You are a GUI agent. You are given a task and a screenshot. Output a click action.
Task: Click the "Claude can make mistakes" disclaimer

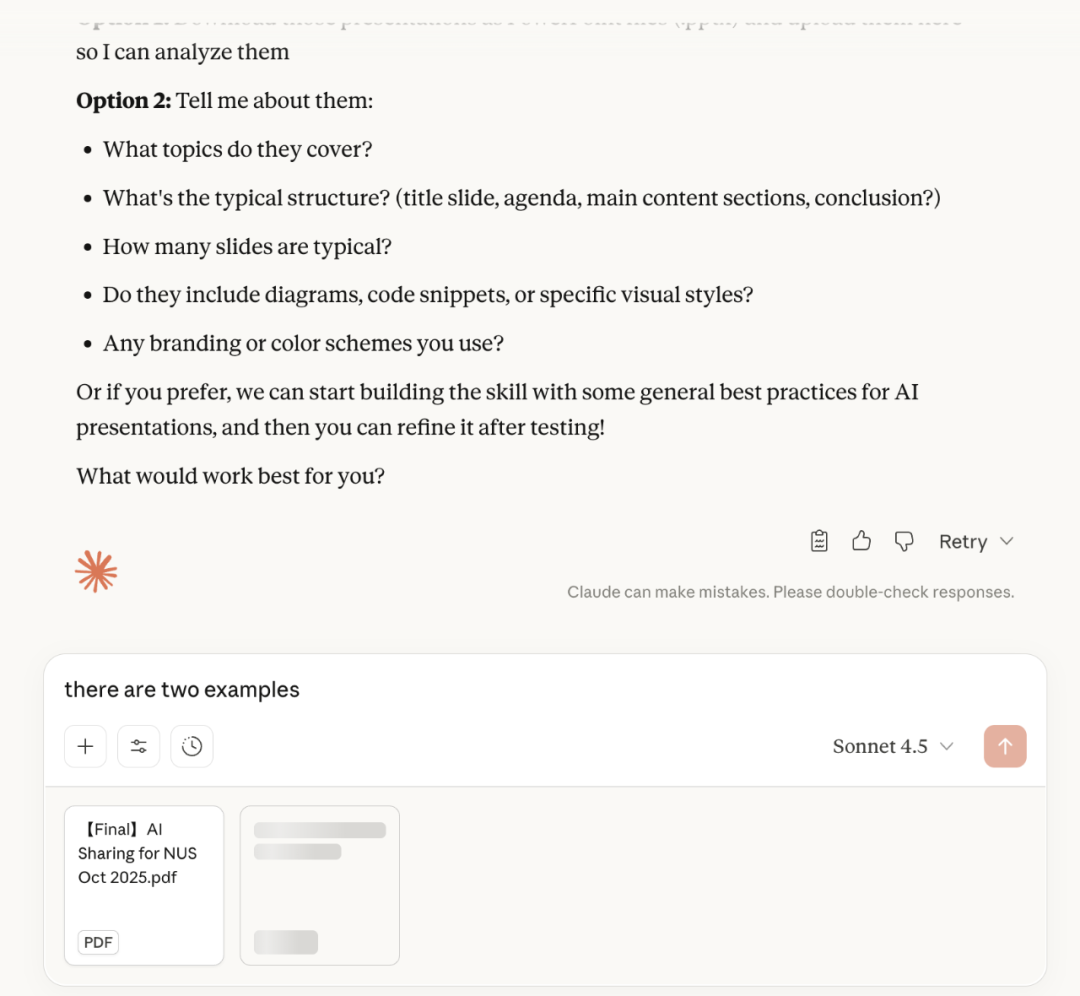point(790,592)
